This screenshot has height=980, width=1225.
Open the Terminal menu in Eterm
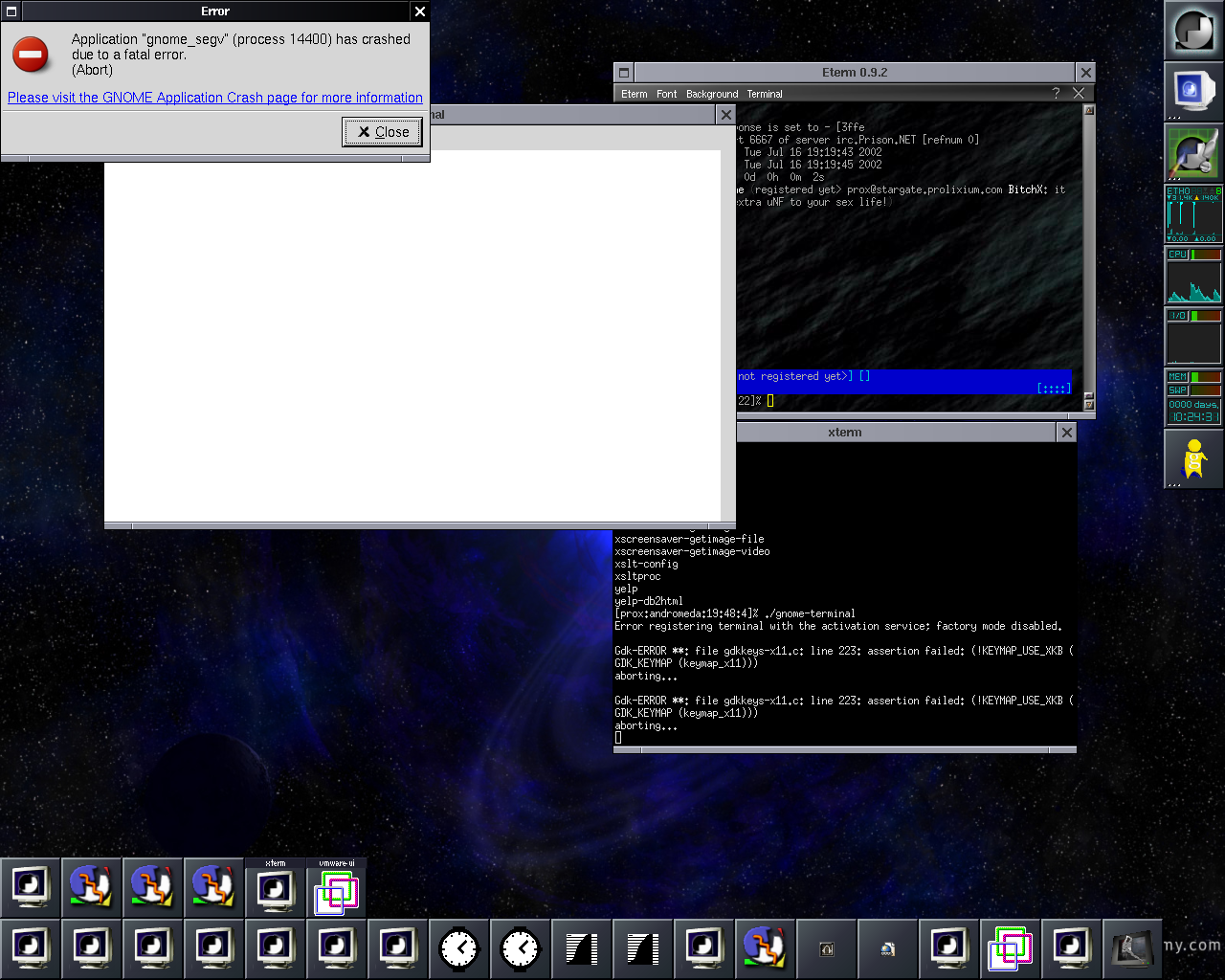765,94
